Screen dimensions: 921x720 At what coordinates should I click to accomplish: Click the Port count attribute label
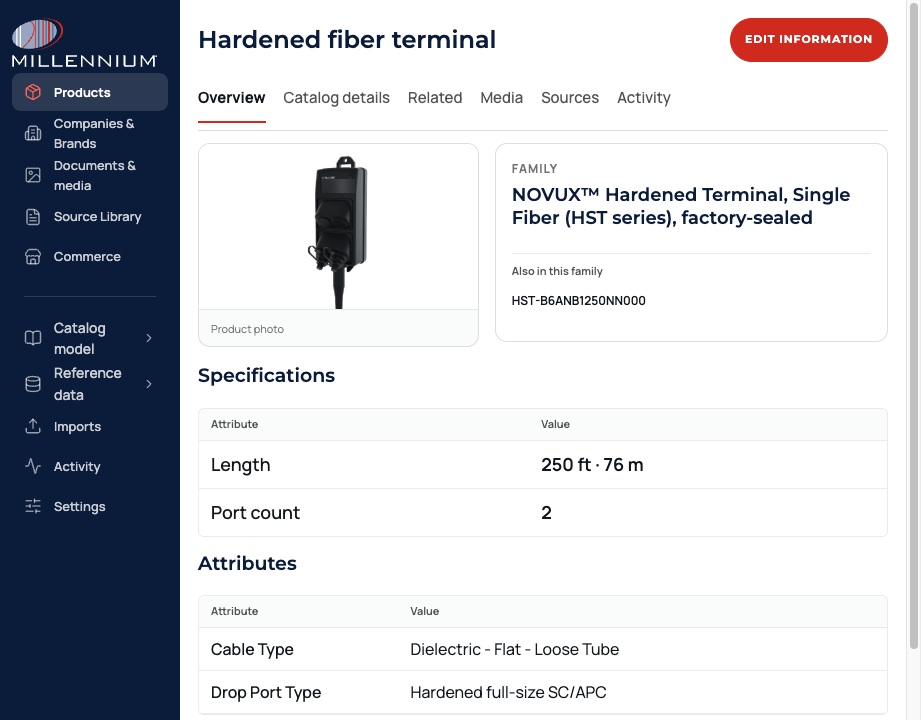tap(256, 513)
